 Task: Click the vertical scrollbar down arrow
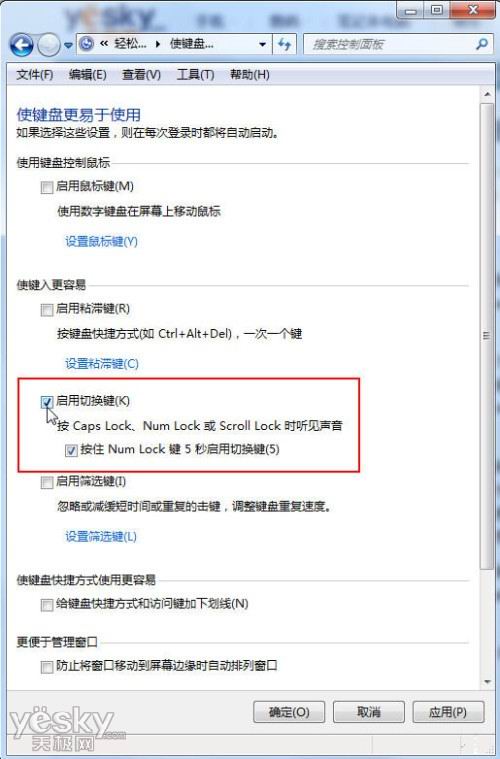pos(487,682)
